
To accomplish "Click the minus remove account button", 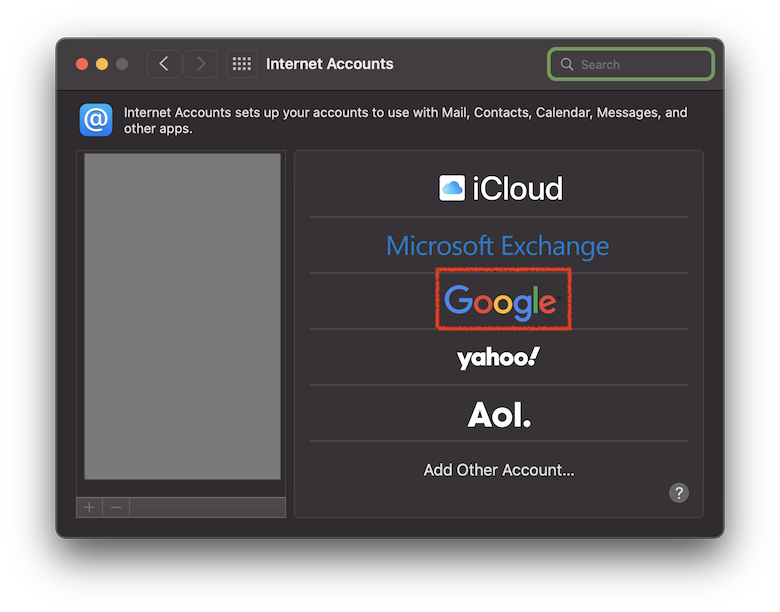I will [x=116, y=508].
